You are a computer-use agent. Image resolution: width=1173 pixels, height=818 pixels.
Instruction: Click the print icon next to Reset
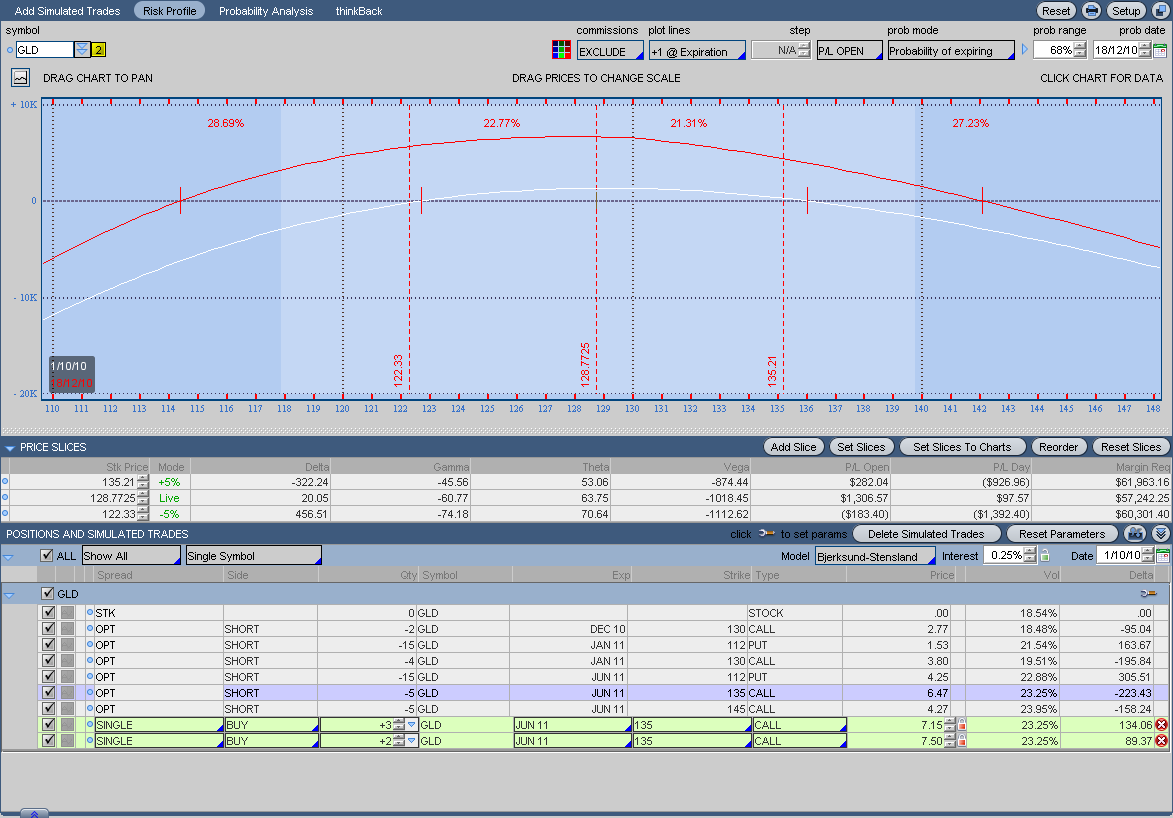(x=1092, y=11)
